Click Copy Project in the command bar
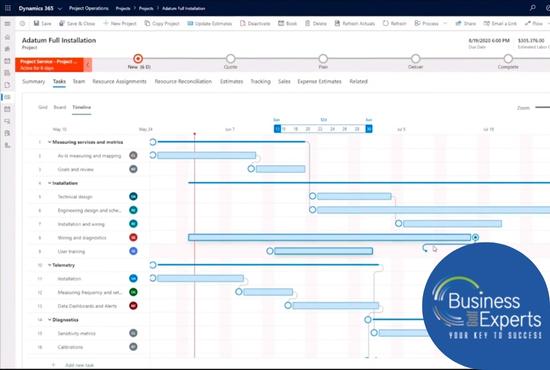 (x=162, y=23)
